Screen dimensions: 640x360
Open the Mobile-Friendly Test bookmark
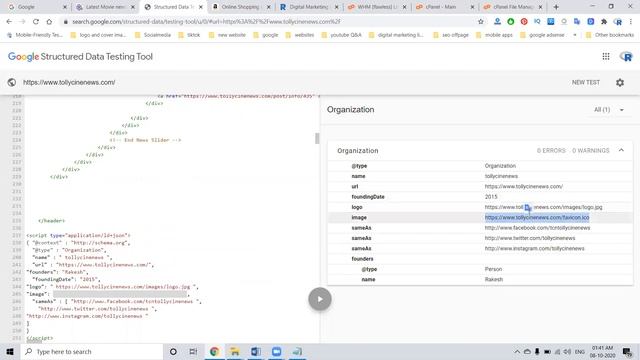pyautogui.click(x=35, y=35)
